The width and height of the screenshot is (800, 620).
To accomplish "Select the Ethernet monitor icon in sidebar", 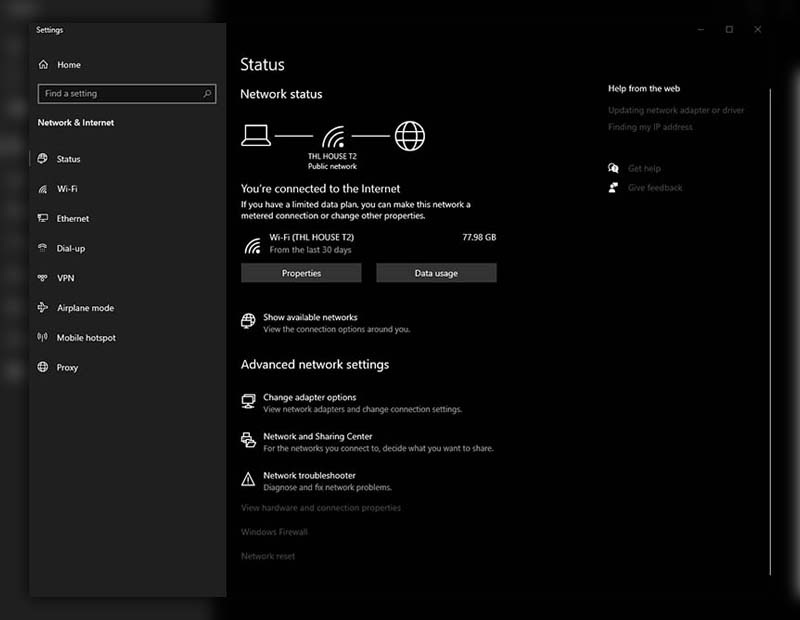I will (43, 218).
